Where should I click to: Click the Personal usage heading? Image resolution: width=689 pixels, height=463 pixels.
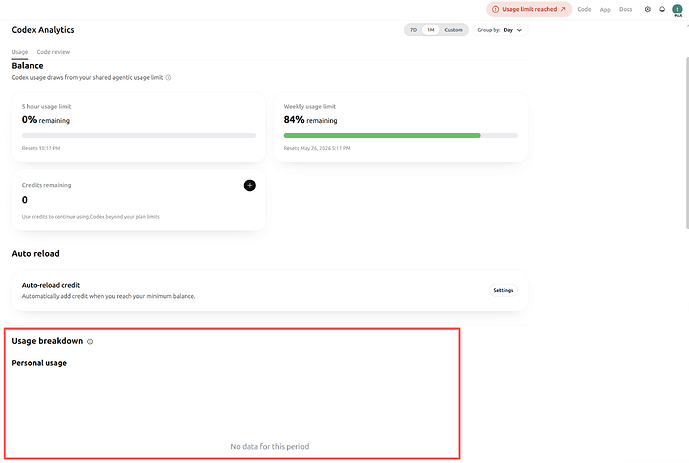point(39,363)
